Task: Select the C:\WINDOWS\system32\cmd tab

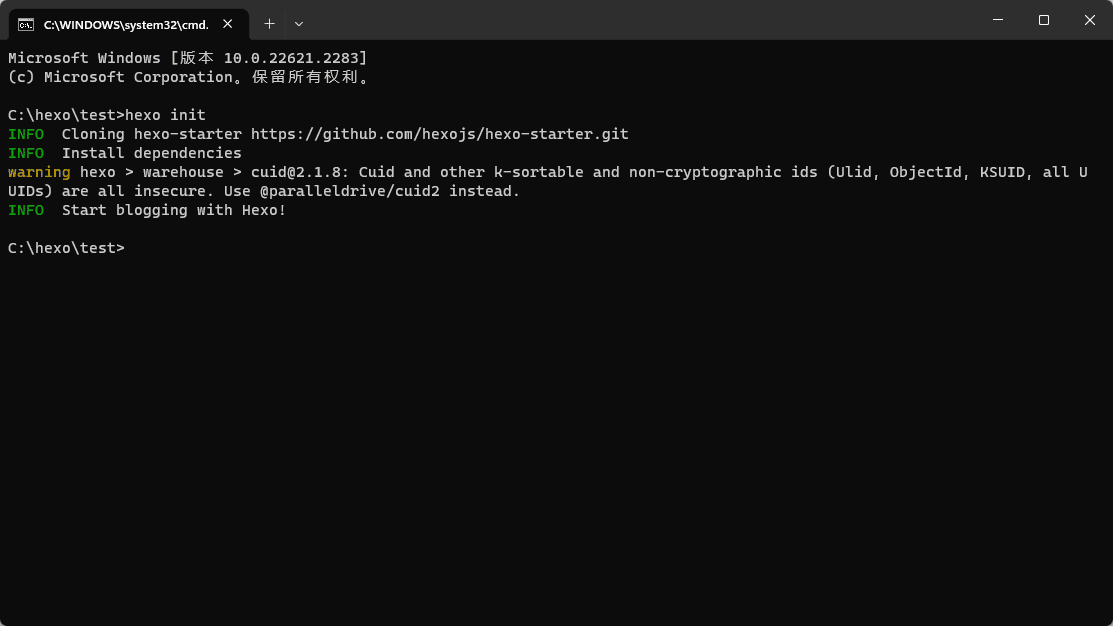Action: point(125,23)
